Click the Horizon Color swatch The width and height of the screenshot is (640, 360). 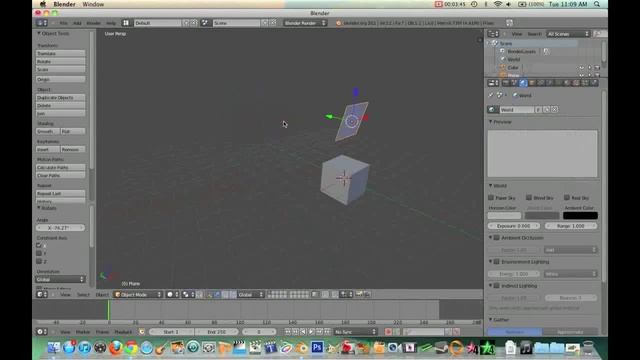coord(504,216)
